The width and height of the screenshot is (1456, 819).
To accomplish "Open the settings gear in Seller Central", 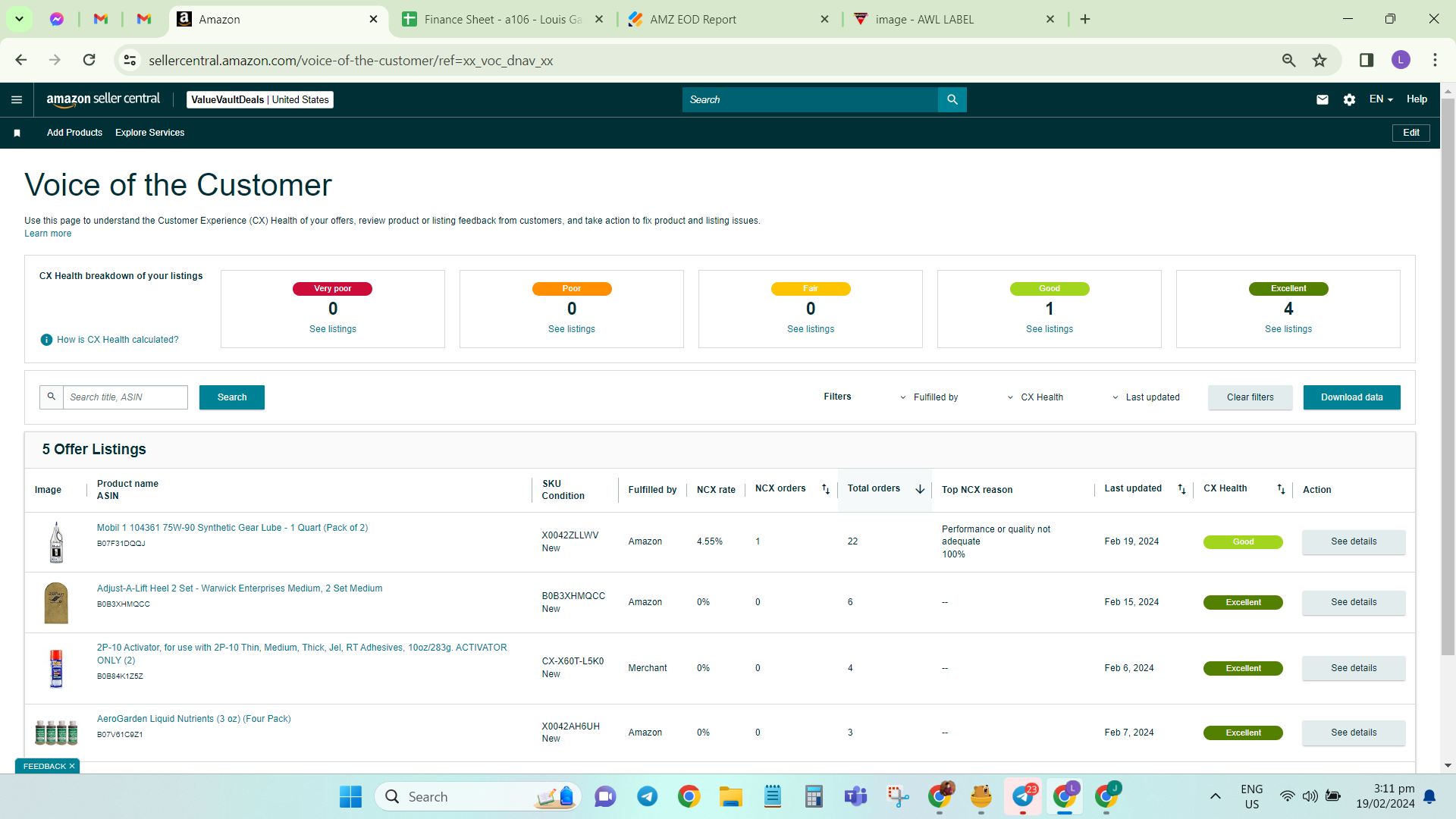I will point(1349,99).
